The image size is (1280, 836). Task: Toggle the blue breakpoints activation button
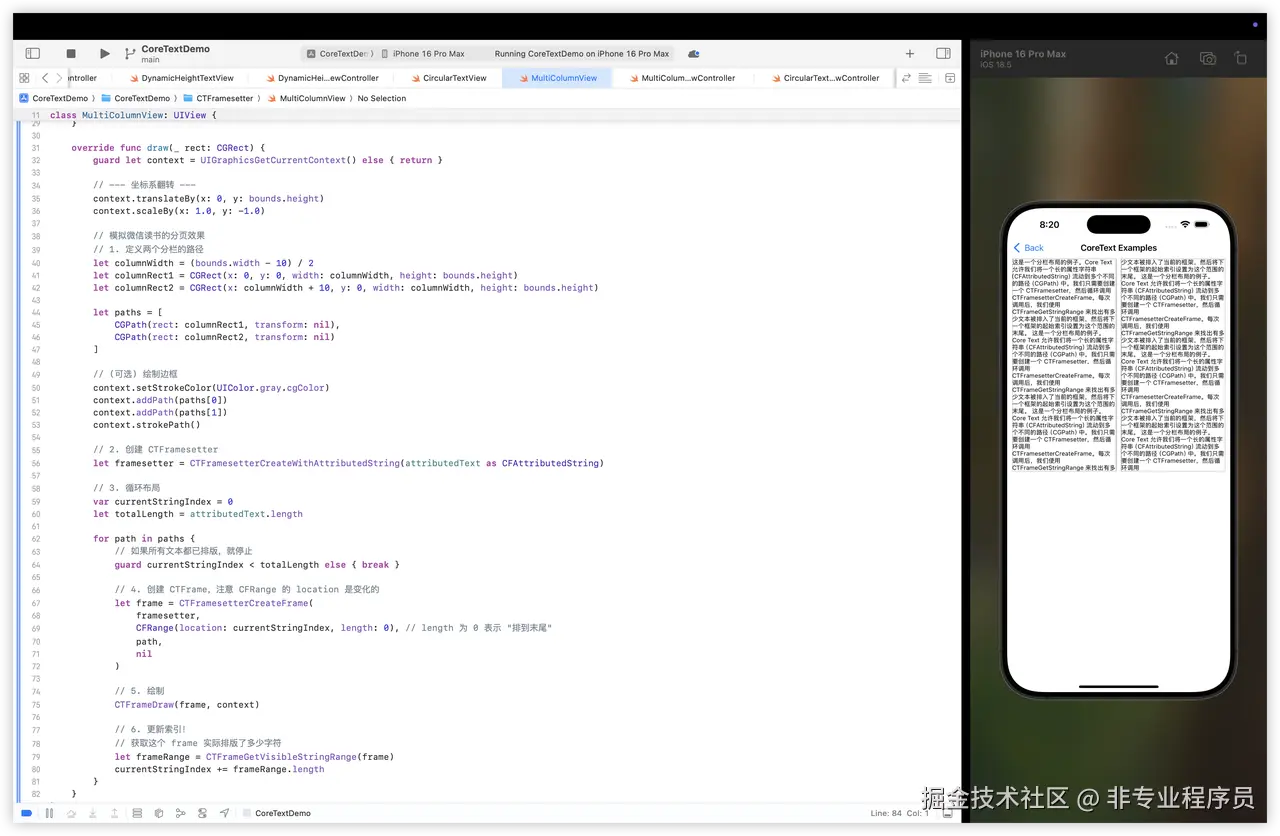click(26, 813)
